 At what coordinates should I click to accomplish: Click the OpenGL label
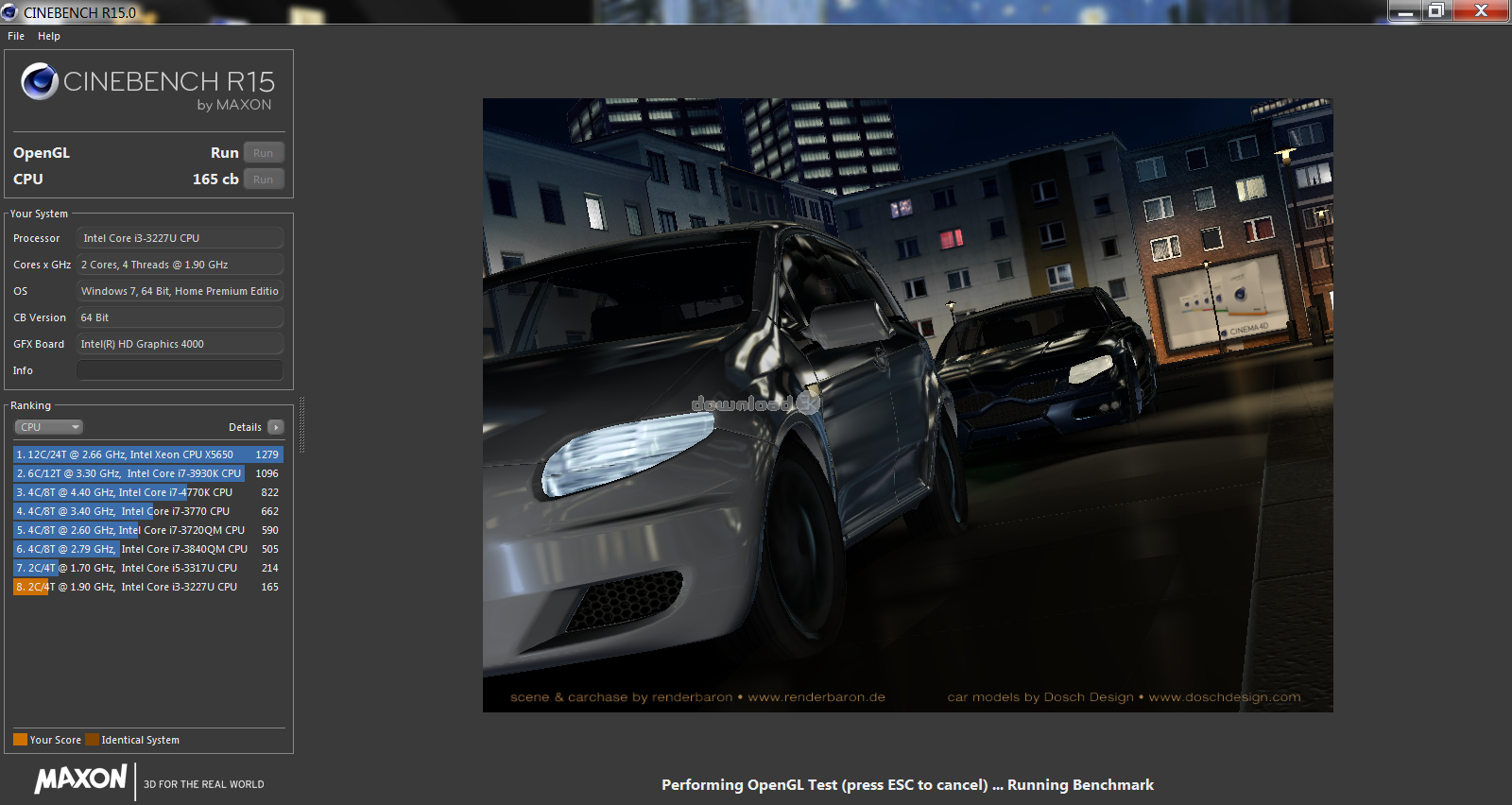point(42,153)
